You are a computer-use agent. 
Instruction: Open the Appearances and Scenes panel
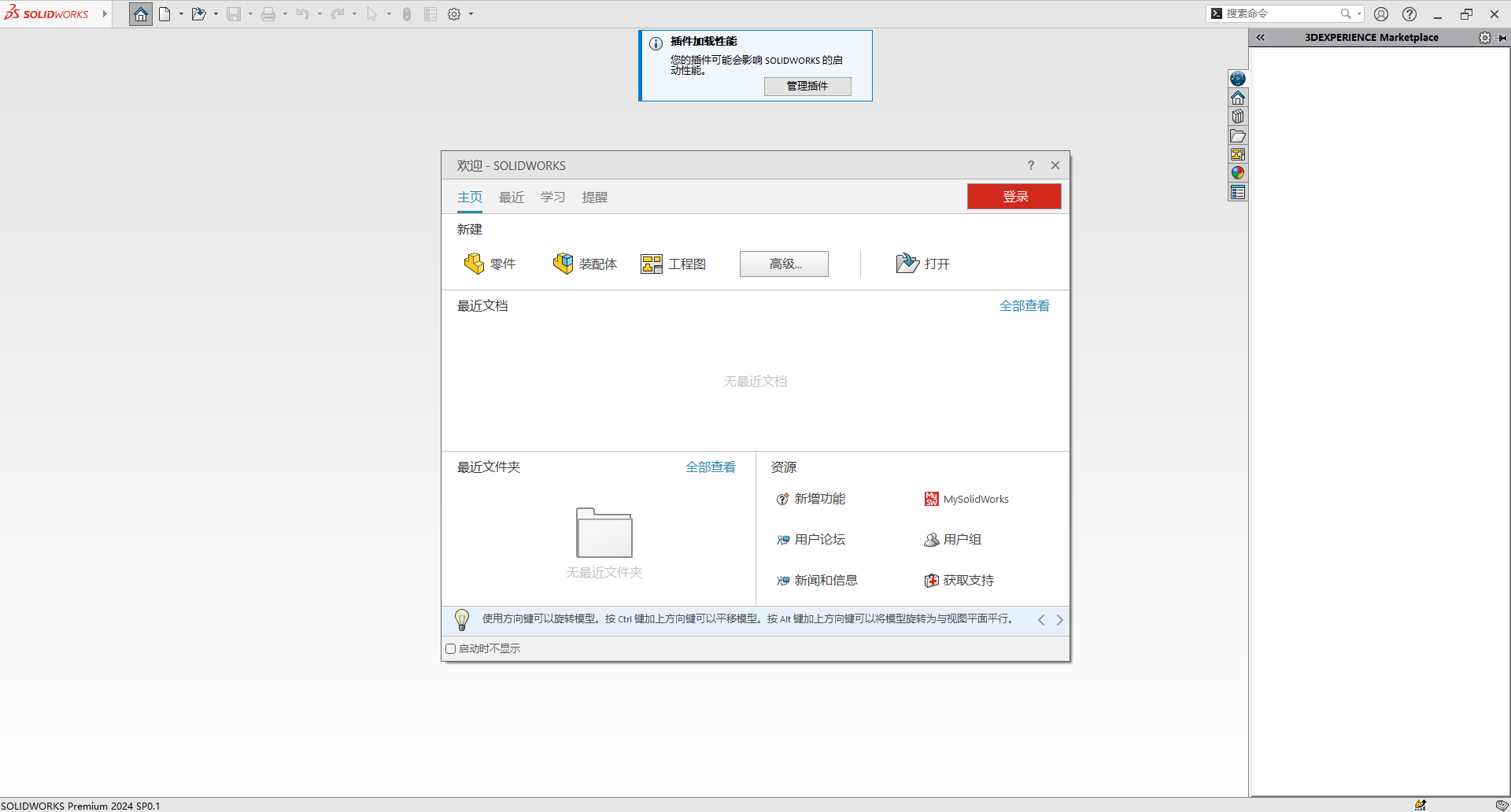tap(1238, 172)
